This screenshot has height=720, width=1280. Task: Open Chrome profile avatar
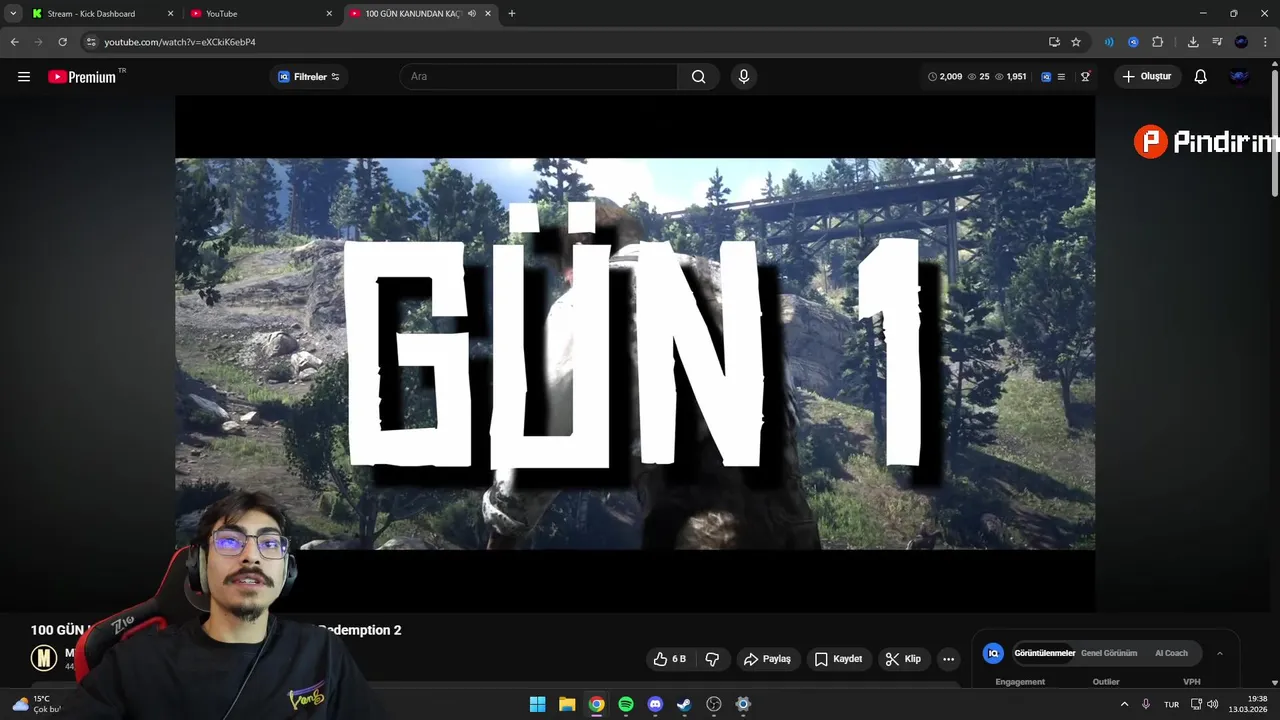[1241, 42]
